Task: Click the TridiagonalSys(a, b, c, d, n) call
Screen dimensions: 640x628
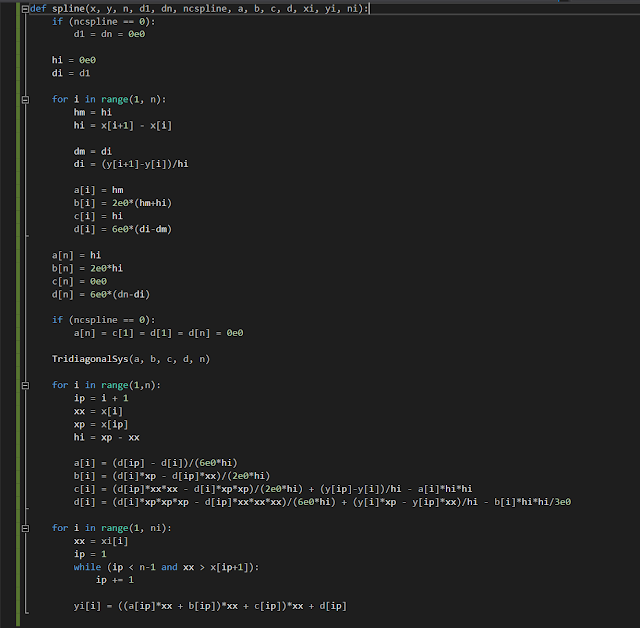Action: [131, 359]
